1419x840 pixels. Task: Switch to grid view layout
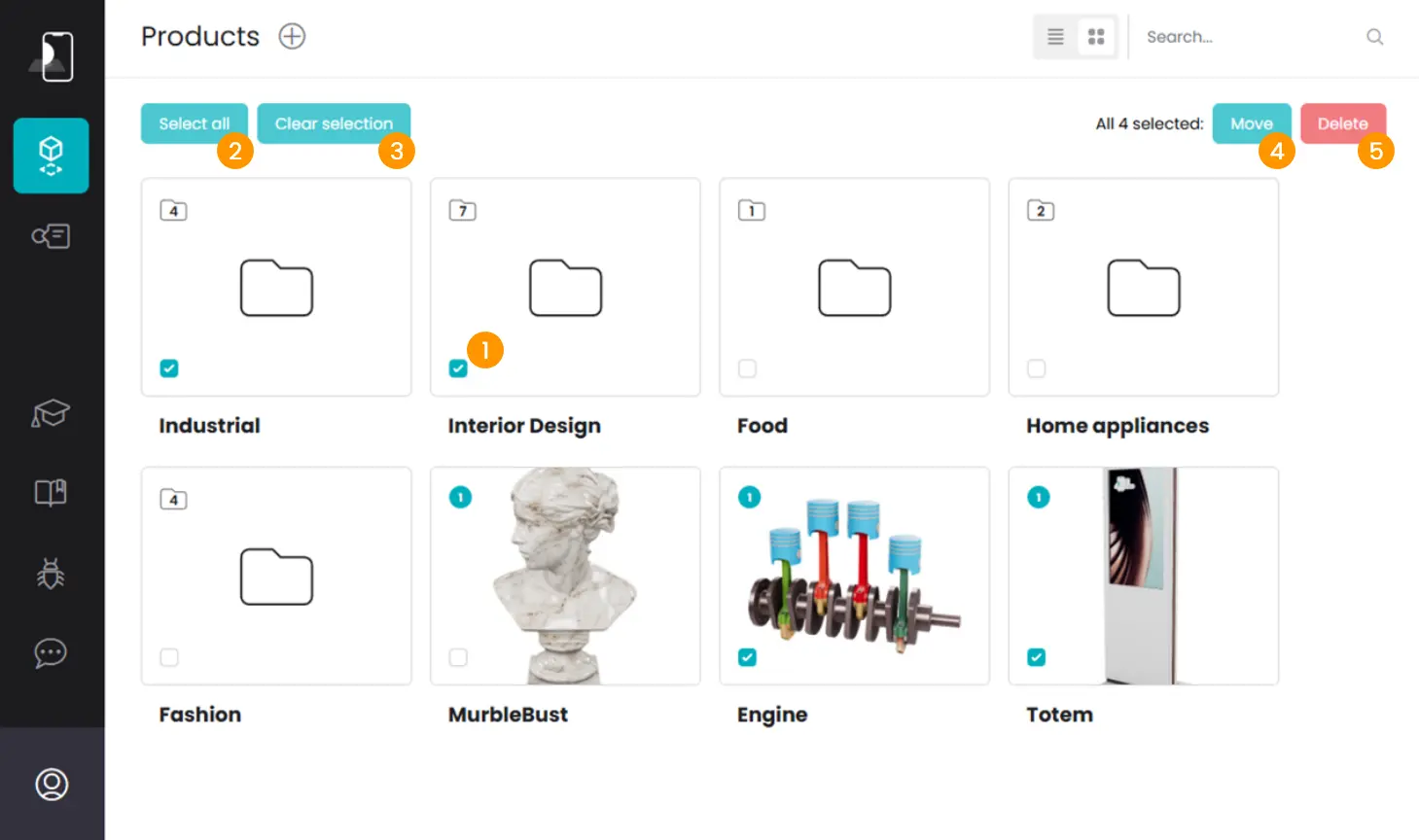(1096, 36)
